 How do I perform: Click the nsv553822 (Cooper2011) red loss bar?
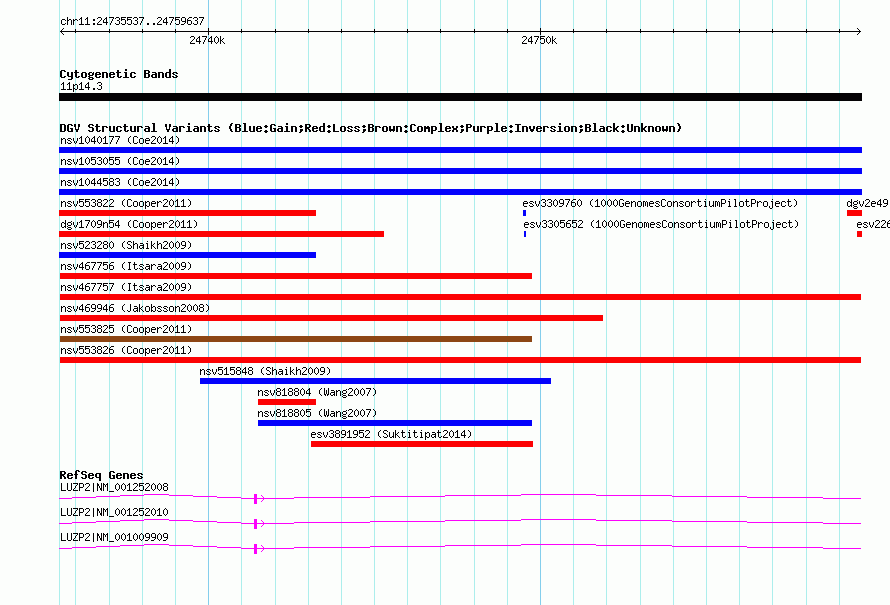(x=187, y=213)
